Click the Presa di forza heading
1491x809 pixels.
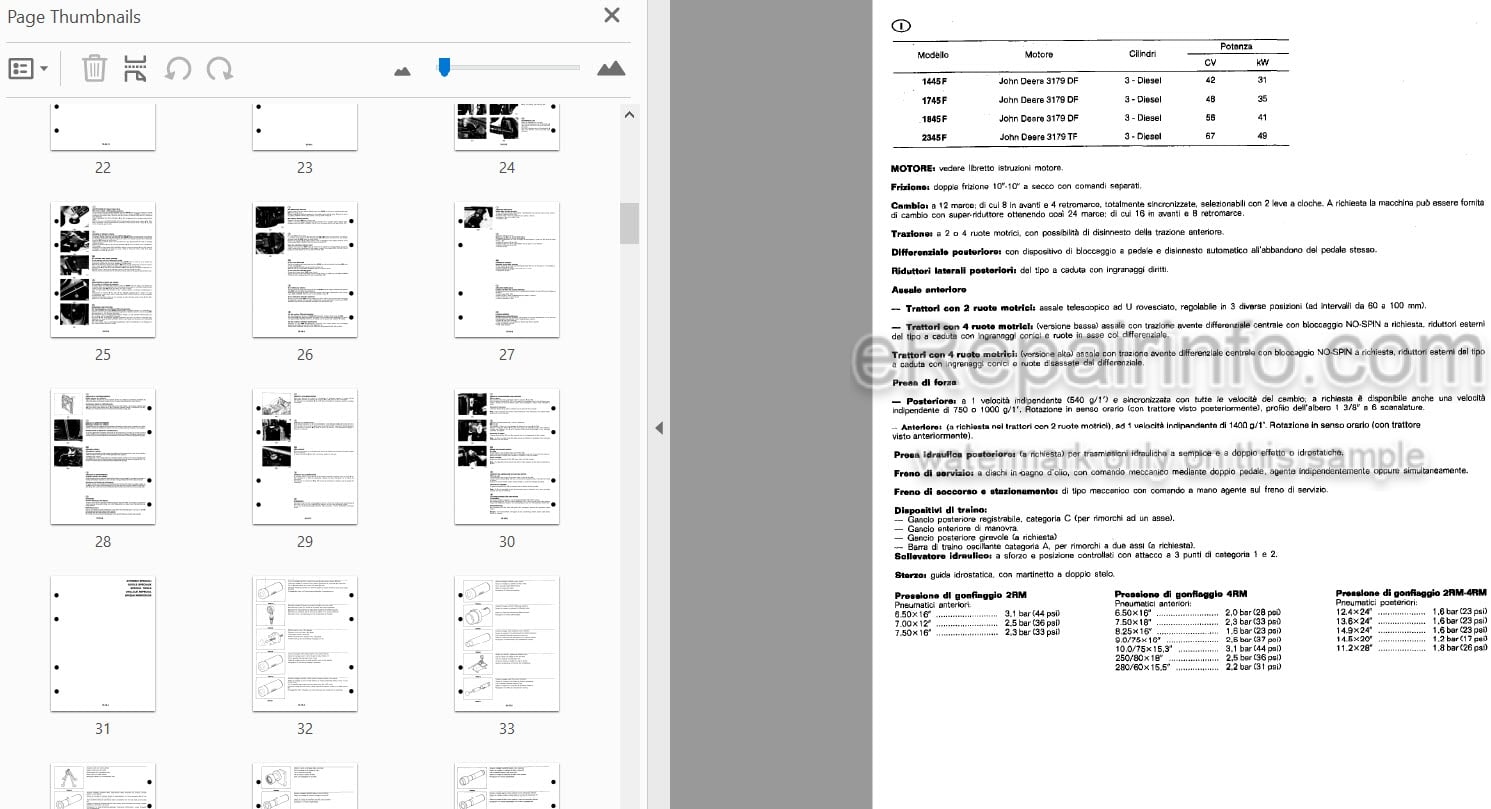pyautogui.click(x=924, y=383)
